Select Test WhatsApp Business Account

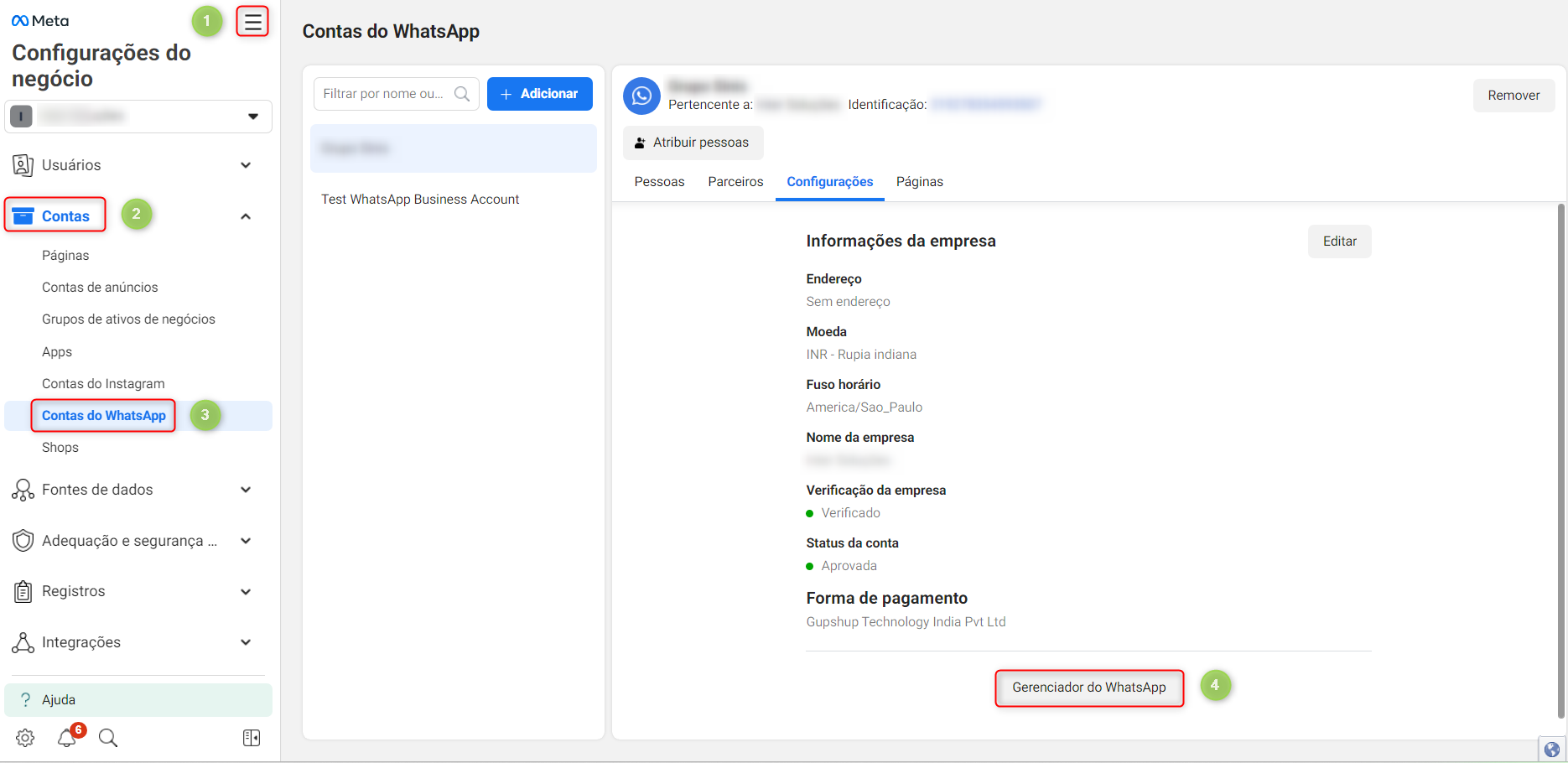420,199
